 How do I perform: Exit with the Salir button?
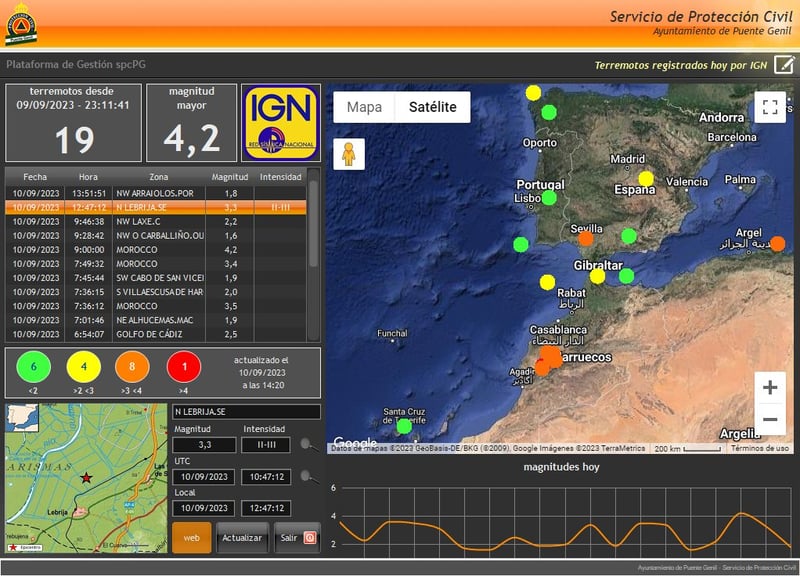(x=297, y=538)
